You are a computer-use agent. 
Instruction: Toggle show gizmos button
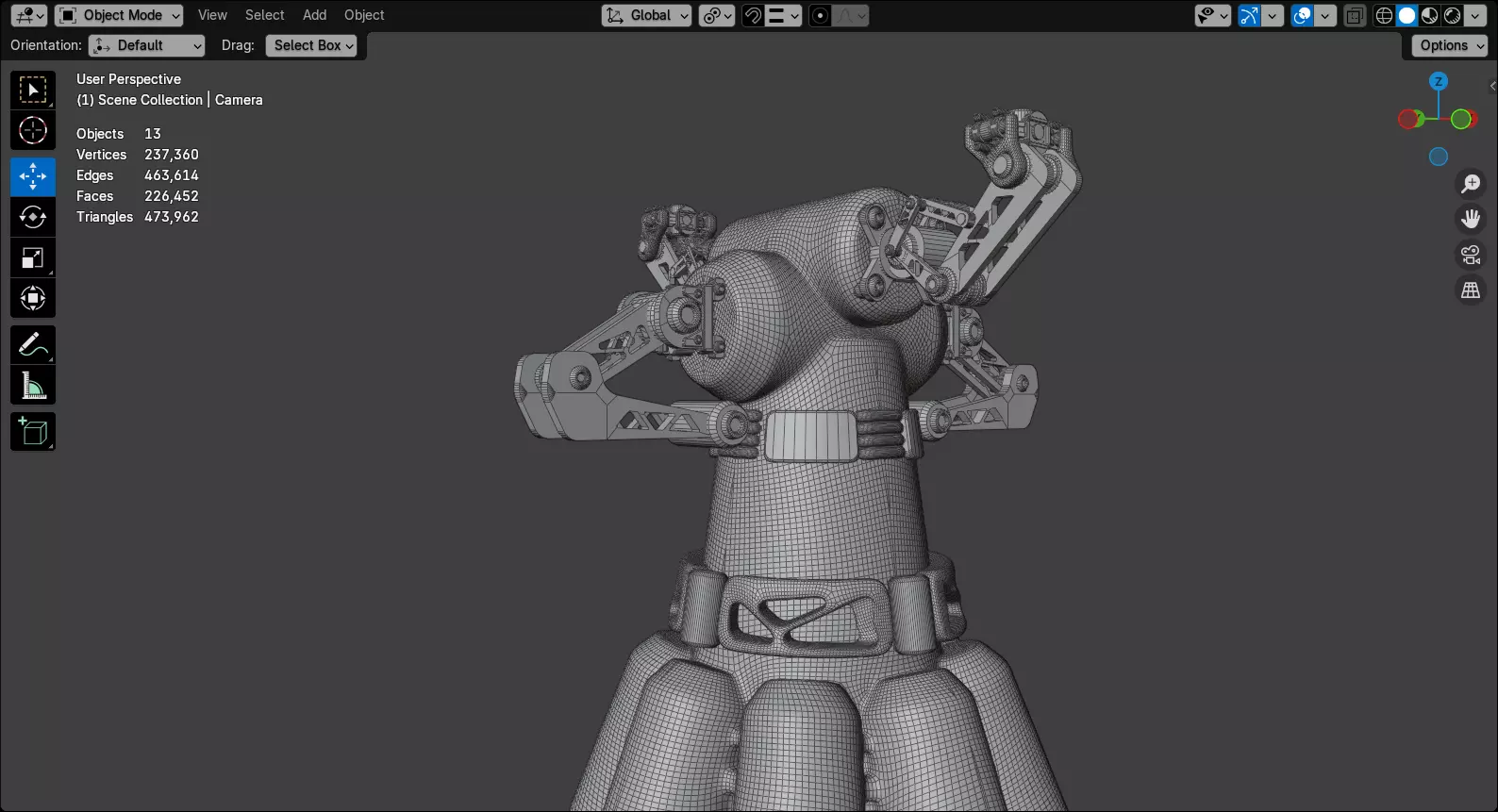tap(1249, 15)
